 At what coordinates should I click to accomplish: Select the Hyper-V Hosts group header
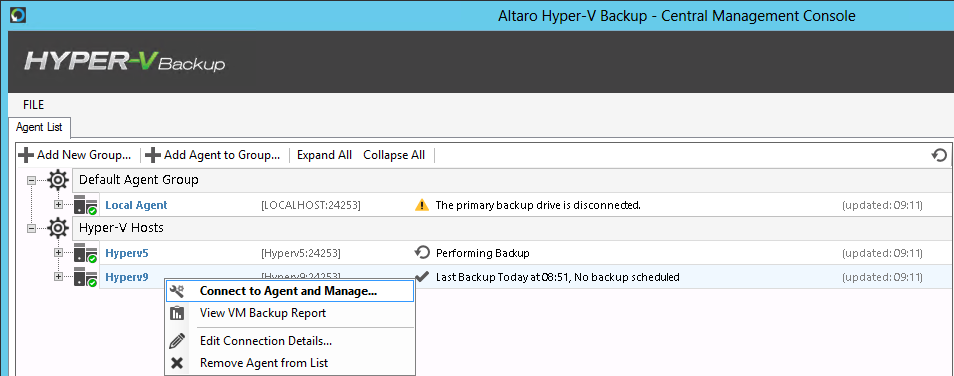(x=512, y=228)
